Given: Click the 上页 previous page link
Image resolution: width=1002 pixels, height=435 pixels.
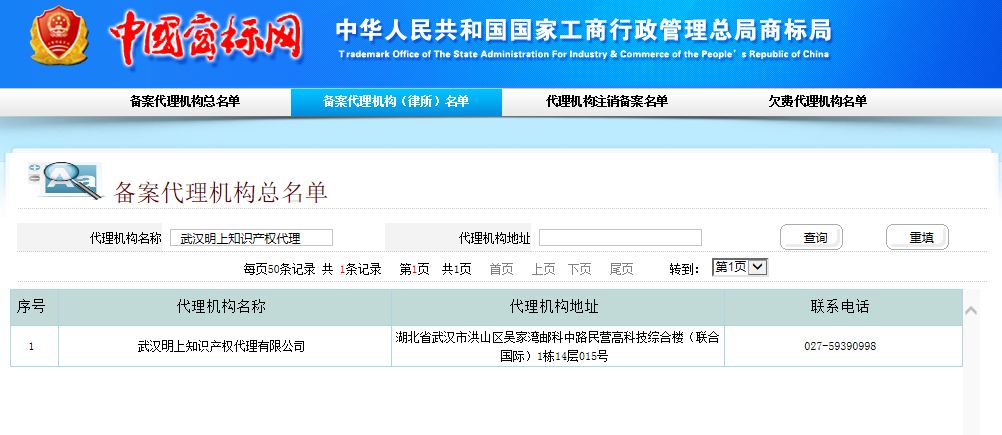Looking at the screenshot, I should pos(543,269).
